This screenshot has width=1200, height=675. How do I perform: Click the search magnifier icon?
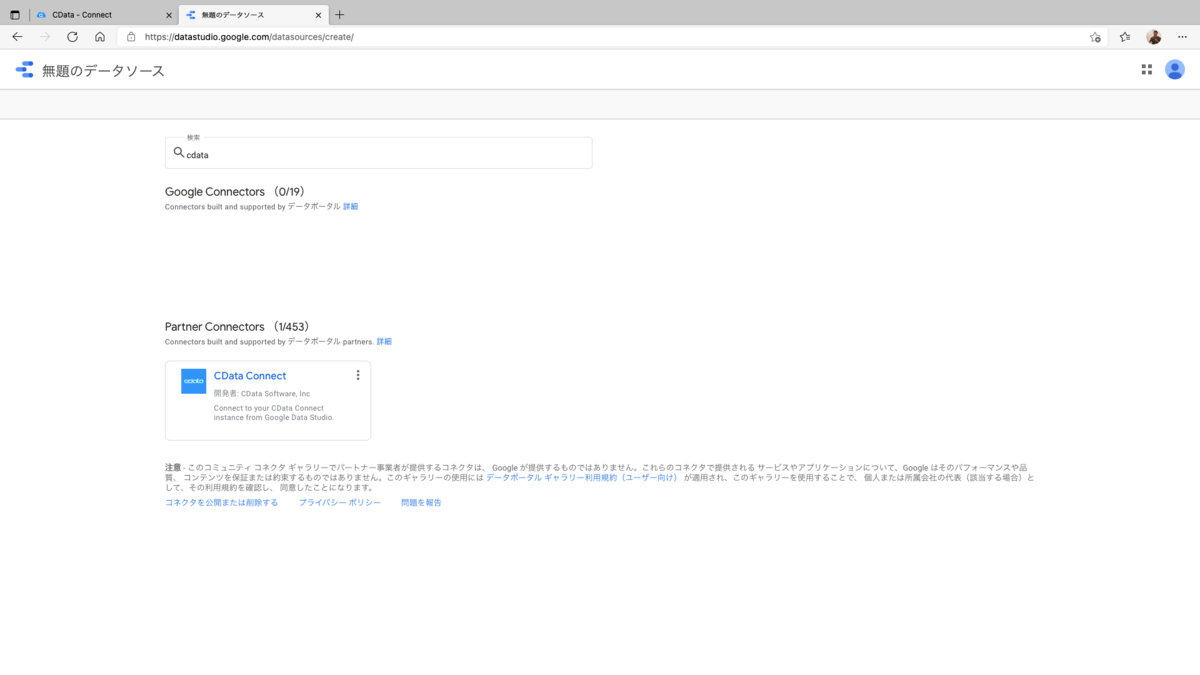[179, 153]
